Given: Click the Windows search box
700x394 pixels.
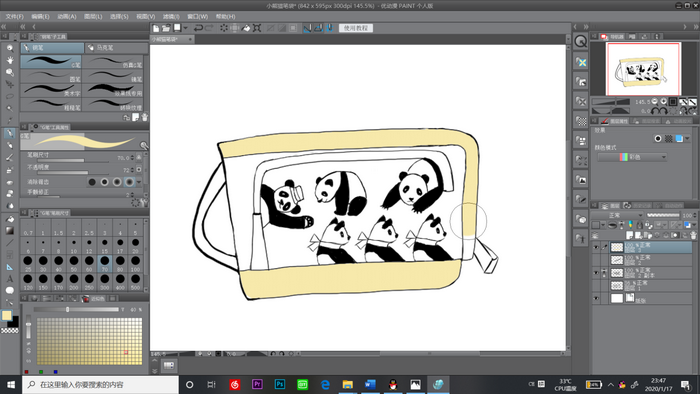Looking at the screenshot, I should pyautogui.click(x=100, y=384).
